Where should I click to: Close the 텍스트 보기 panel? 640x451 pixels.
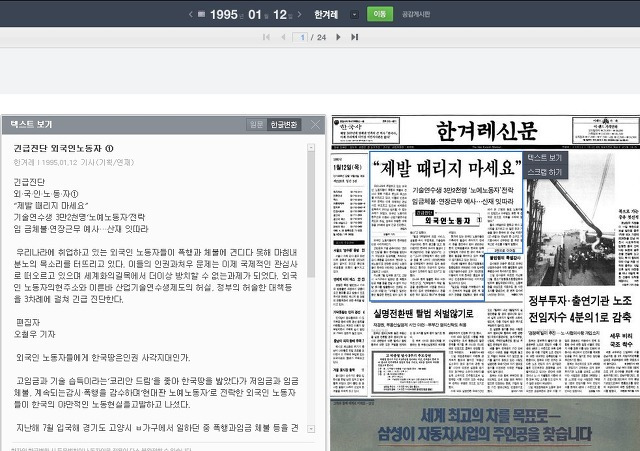click(x=315, y=124)
